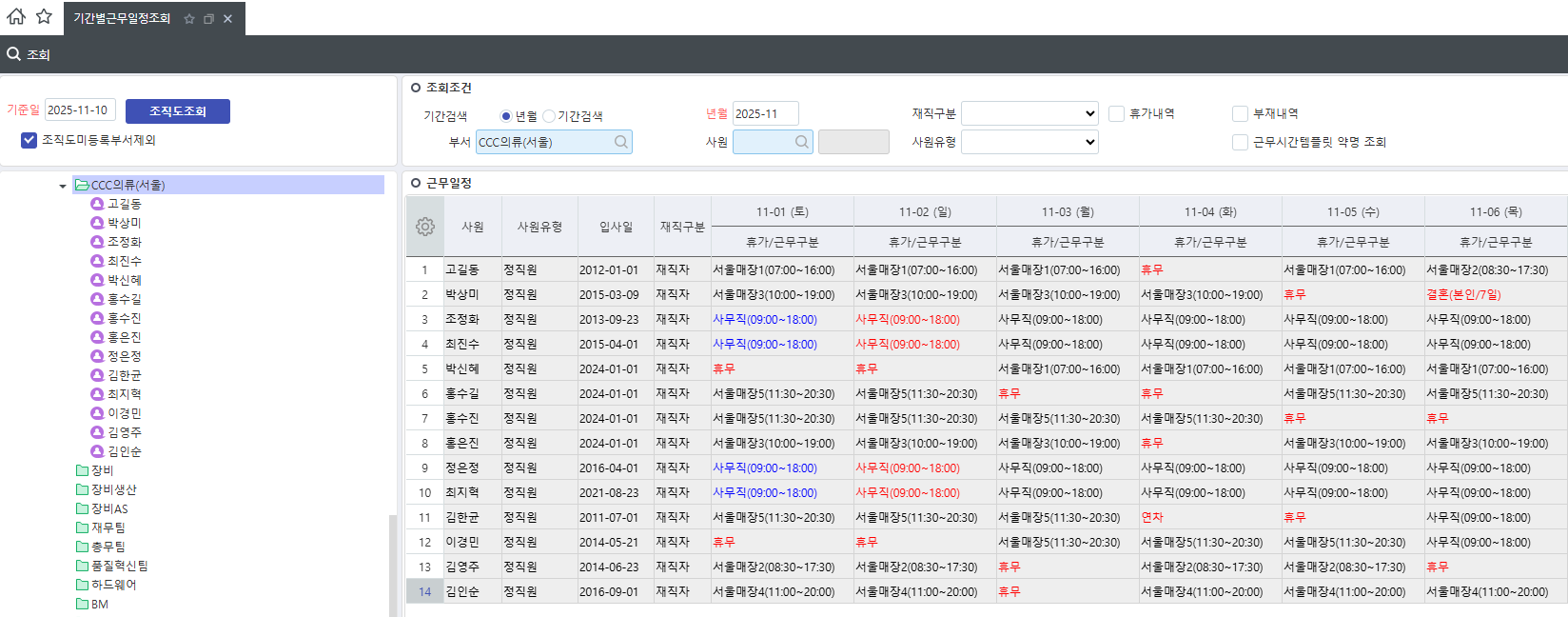This screenshot has height=617, width=1568.
Task: Open the 재직구분 dropdown
Action: [1029, 113]
